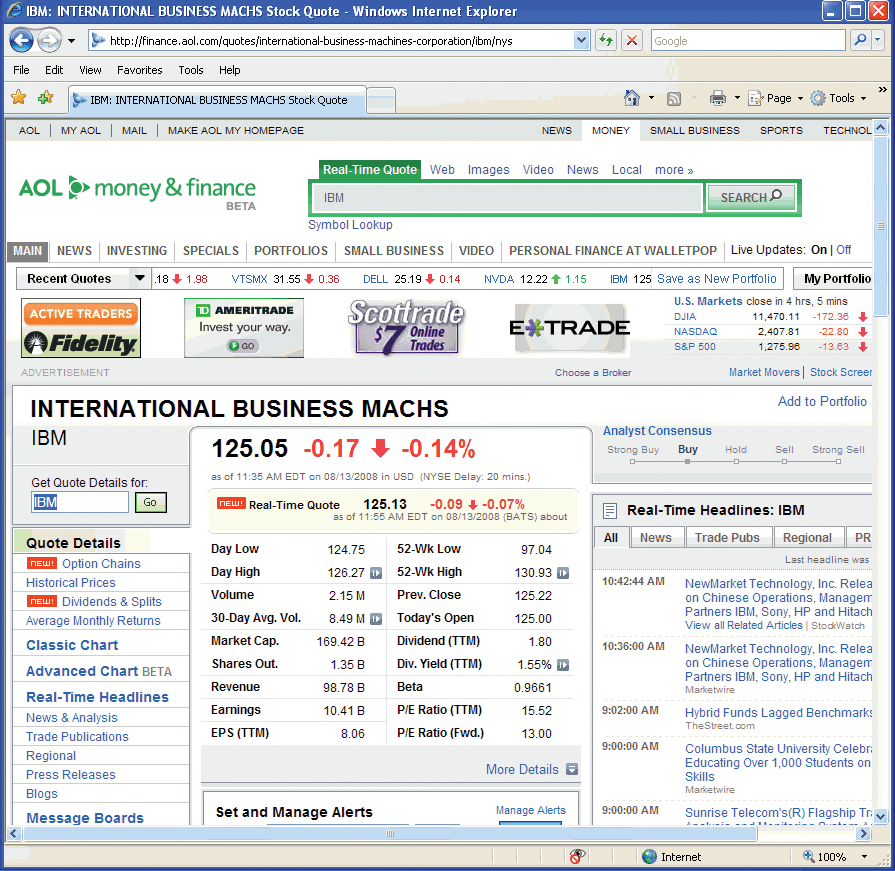Click the Add to Favorites star-plus icon
Viewport: 895px width, 871px height.
(45, 99)
